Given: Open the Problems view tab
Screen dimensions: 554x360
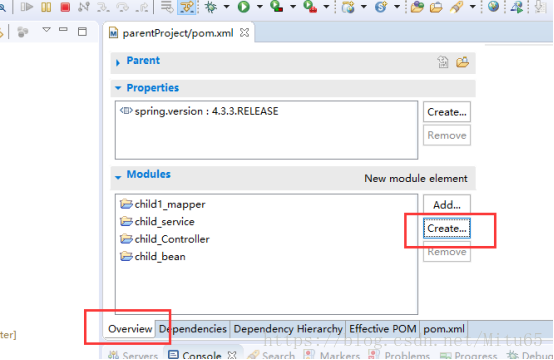Looking at the screenshot, I should coord(399,355).
